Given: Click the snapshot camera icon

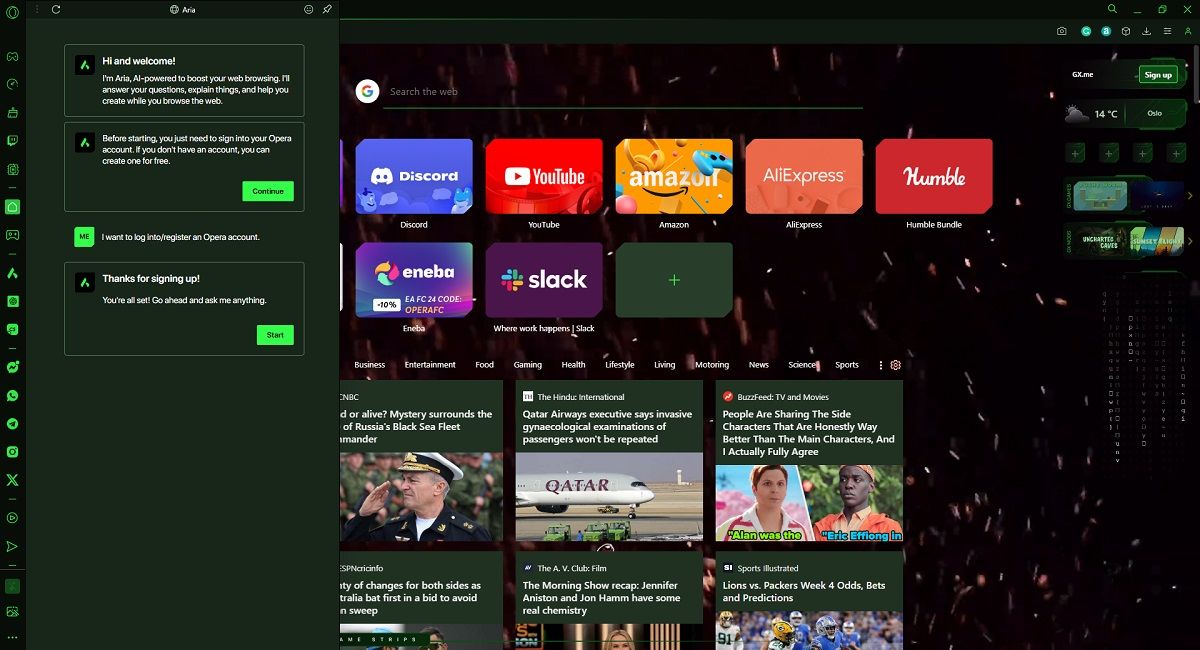Looking at the screenshot, I should [x=1062, y=32].
